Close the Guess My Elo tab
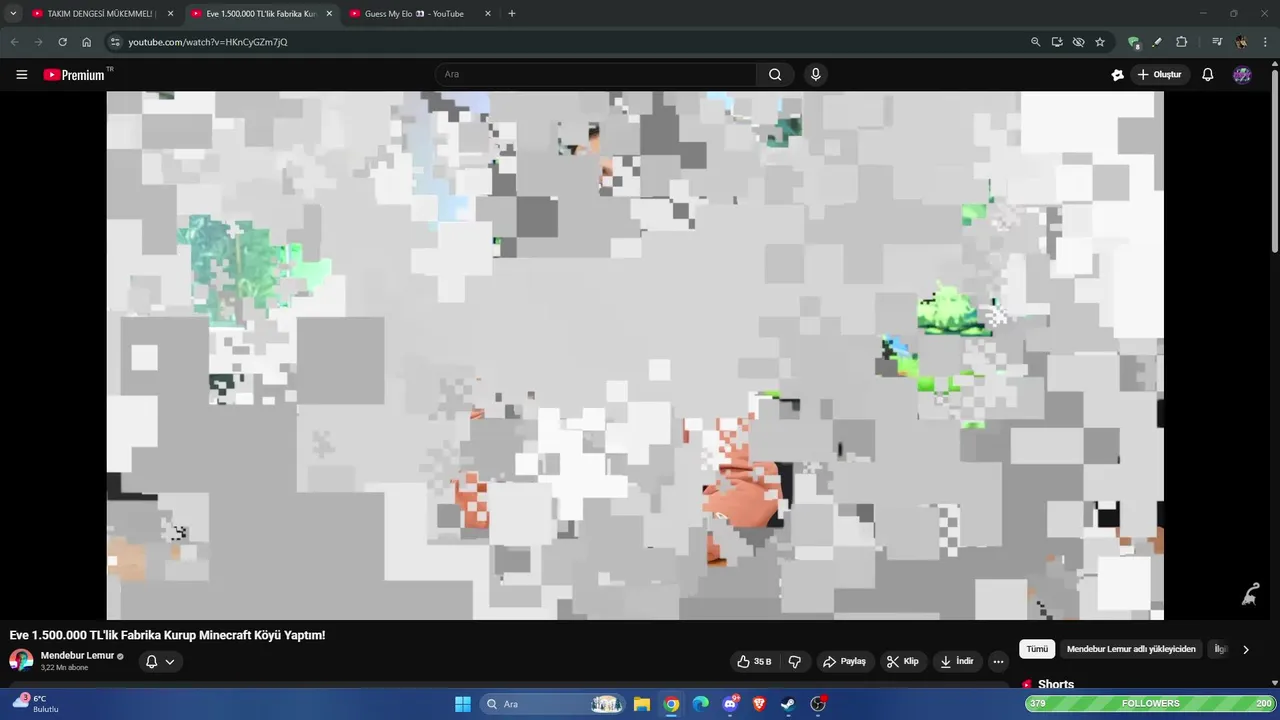The width and height of the screenshot is (1280, 720). (488, 14)
